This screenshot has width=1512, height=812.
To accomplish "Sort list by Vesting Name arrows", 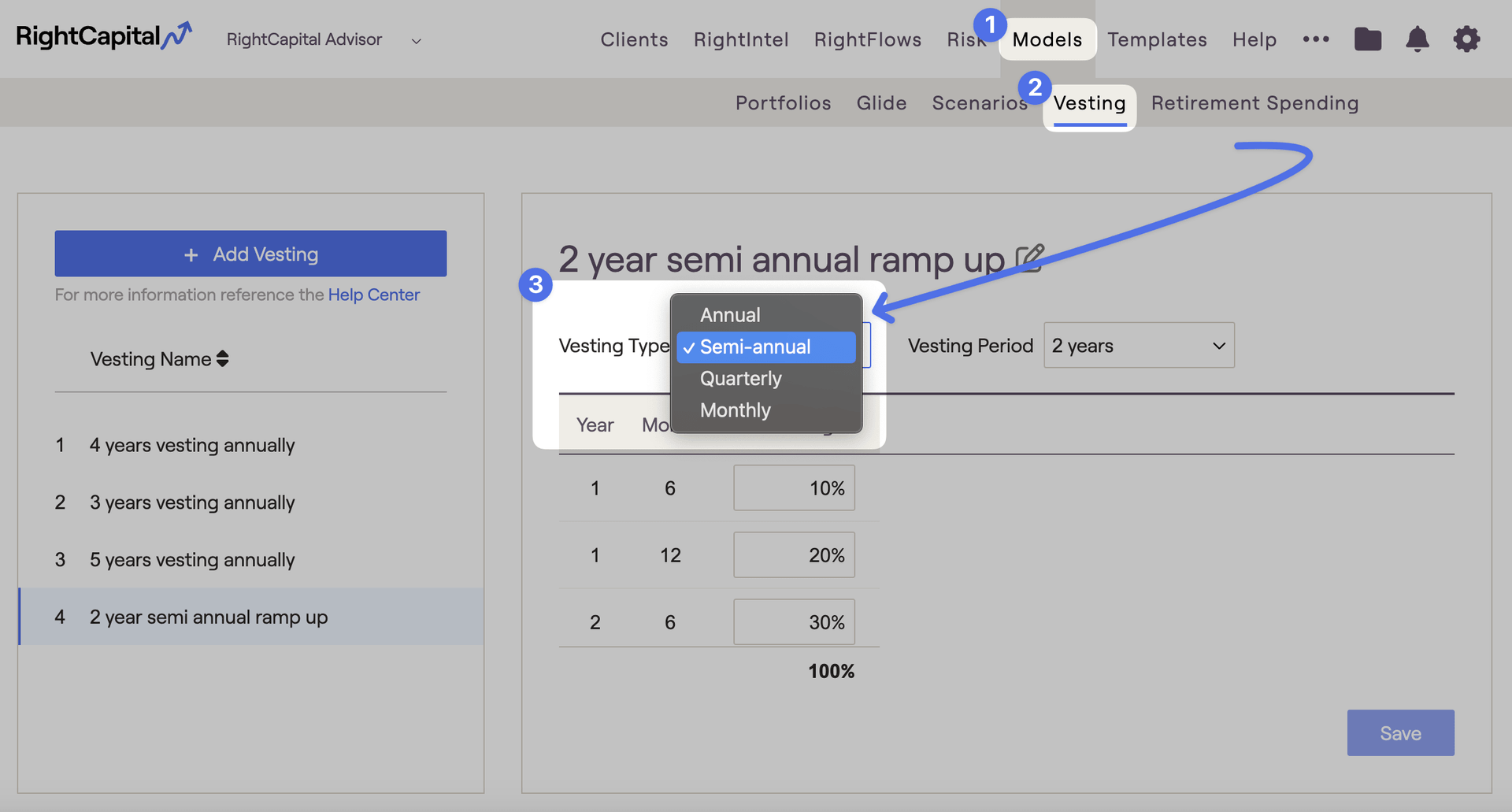I will pyautogui.click(x=223, y=358).
